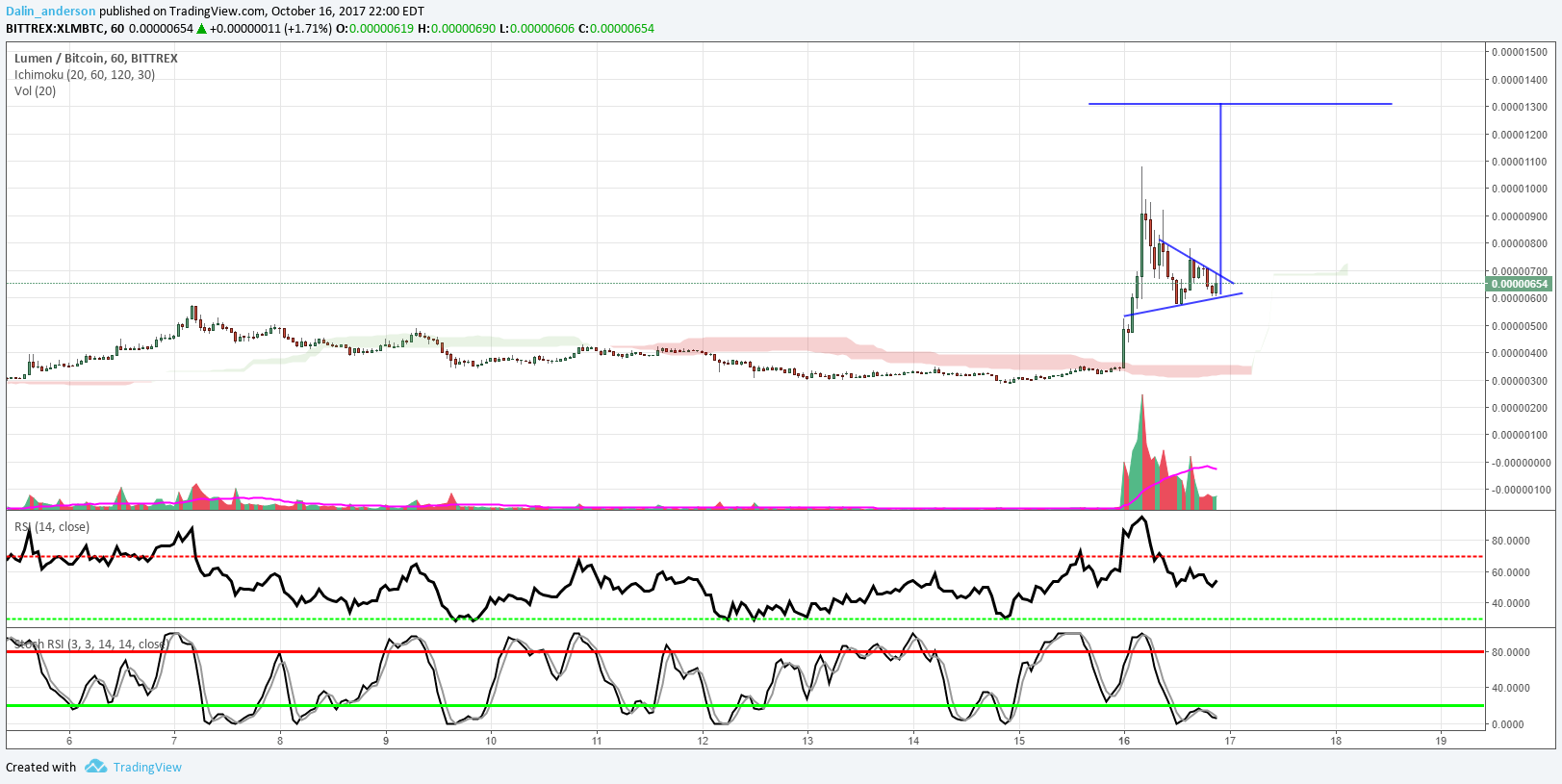Viewport: 1562px width, 784px height.
Task: Click the +0.00000011 (+1.71%) change value
Action: (x=269, y=28)
